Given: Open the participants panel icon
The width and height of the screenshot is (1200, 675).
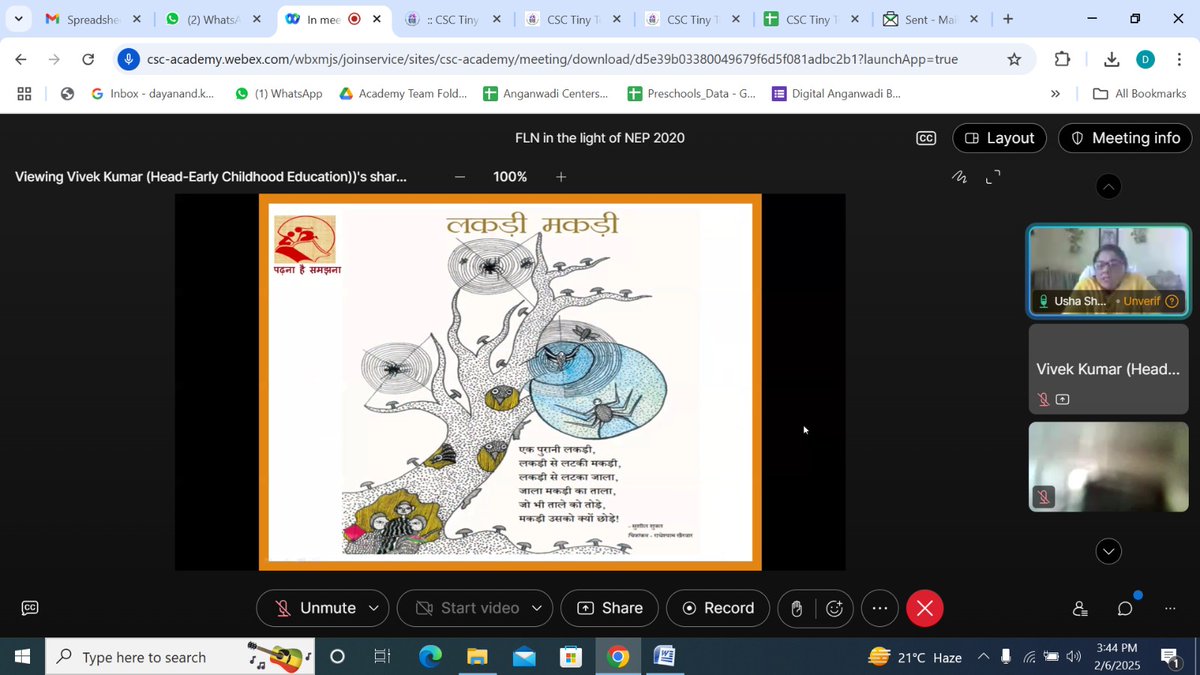Looking at the screenshot, I should tap(1080, 608).
